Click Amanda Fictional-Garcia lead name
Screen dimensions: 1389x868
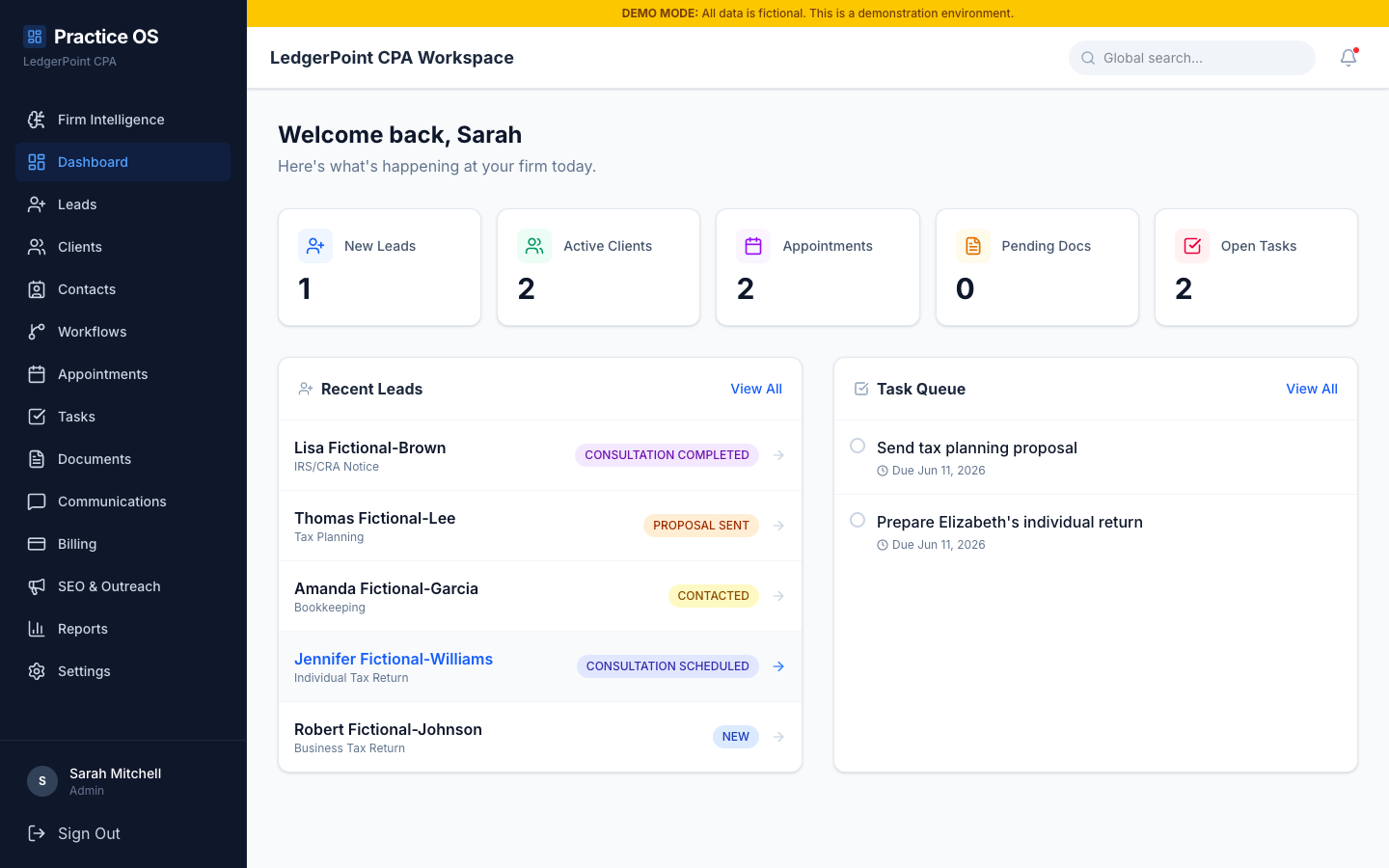(386, 588)
